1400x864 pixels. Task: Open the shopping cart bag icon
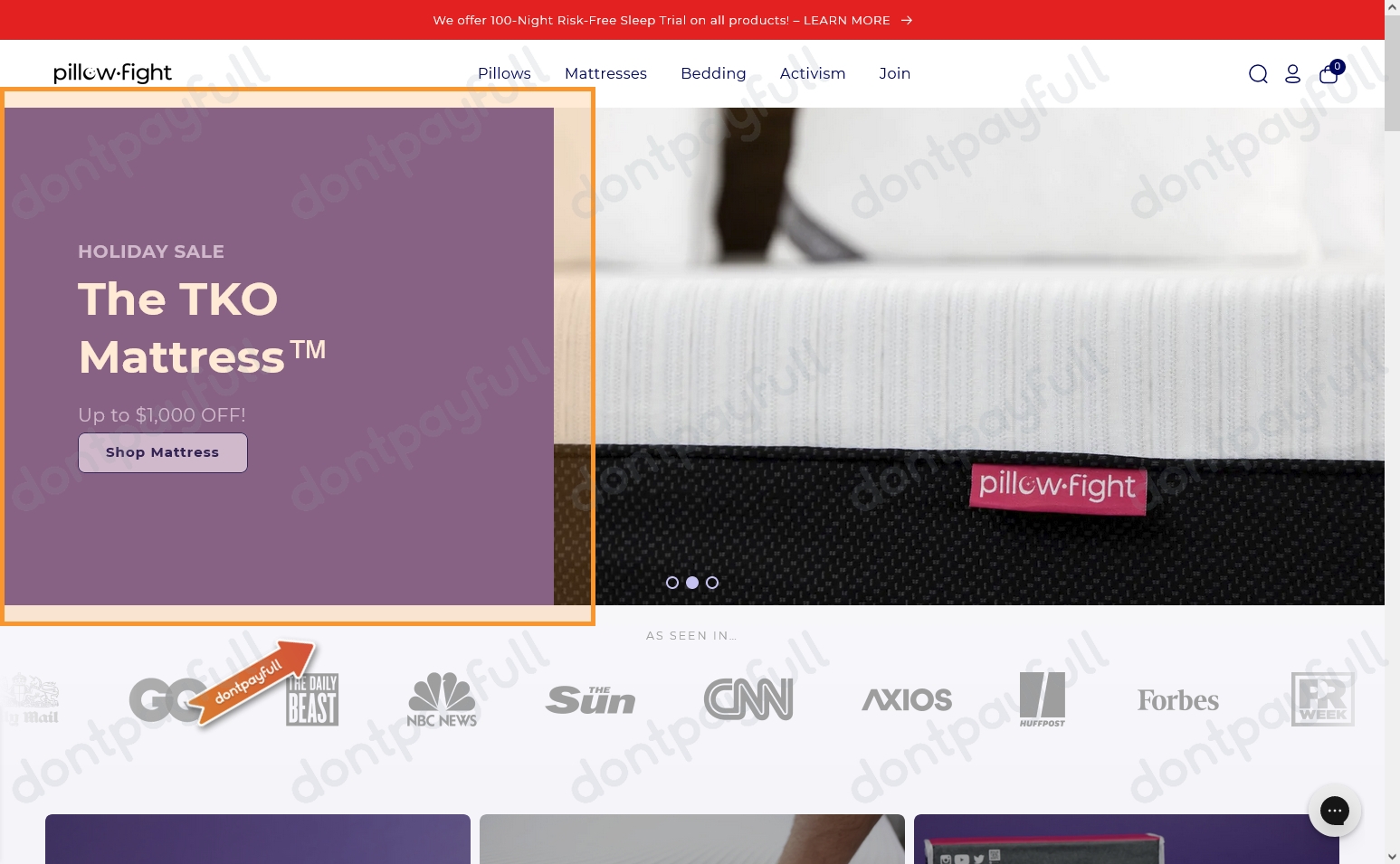(1328, 73)
